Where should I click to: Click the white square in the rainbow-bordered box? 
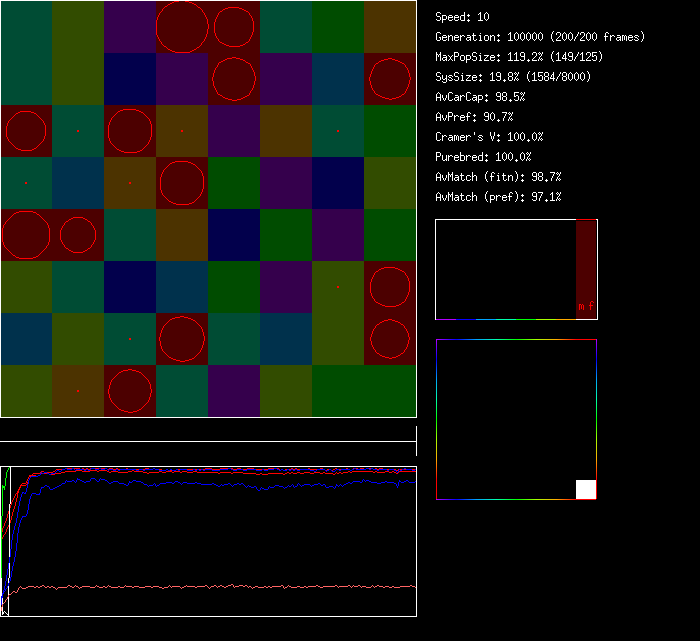586,489
